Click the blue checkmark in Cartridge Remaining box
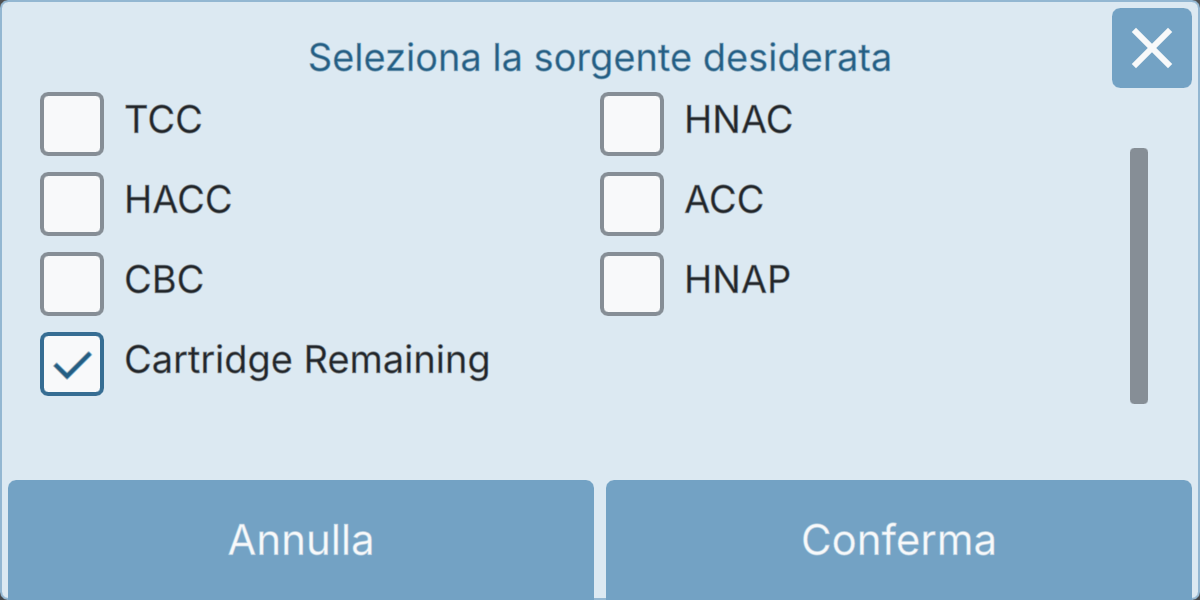 click(72, 365)
